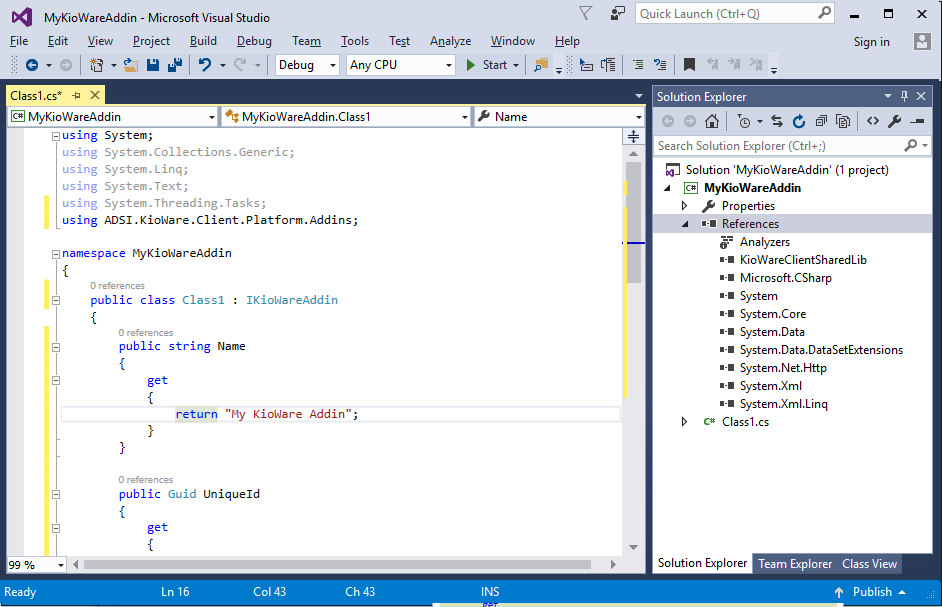Click the Solution Explorer pin icon

[x=904, y=96]
